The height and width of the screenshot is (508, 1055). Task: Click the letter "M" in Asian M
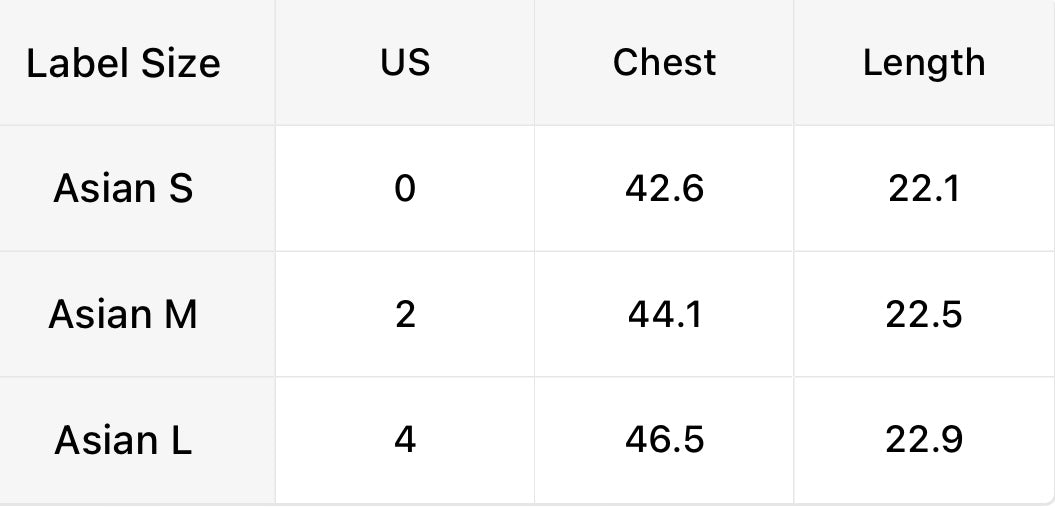[x=179, y=314]
